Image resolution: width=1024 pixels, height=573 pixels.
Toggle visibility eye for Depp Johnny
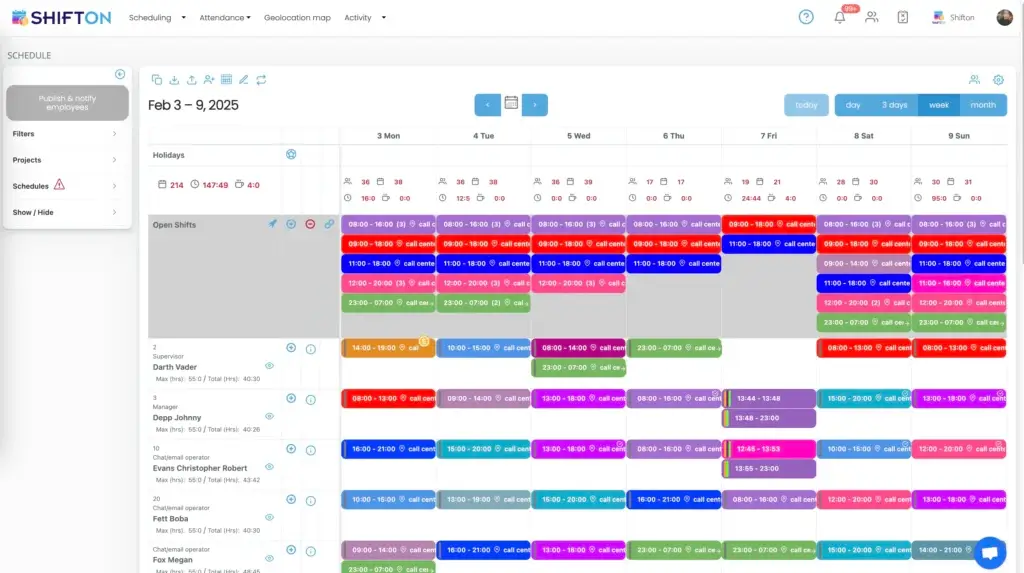[x=269, y=417]
